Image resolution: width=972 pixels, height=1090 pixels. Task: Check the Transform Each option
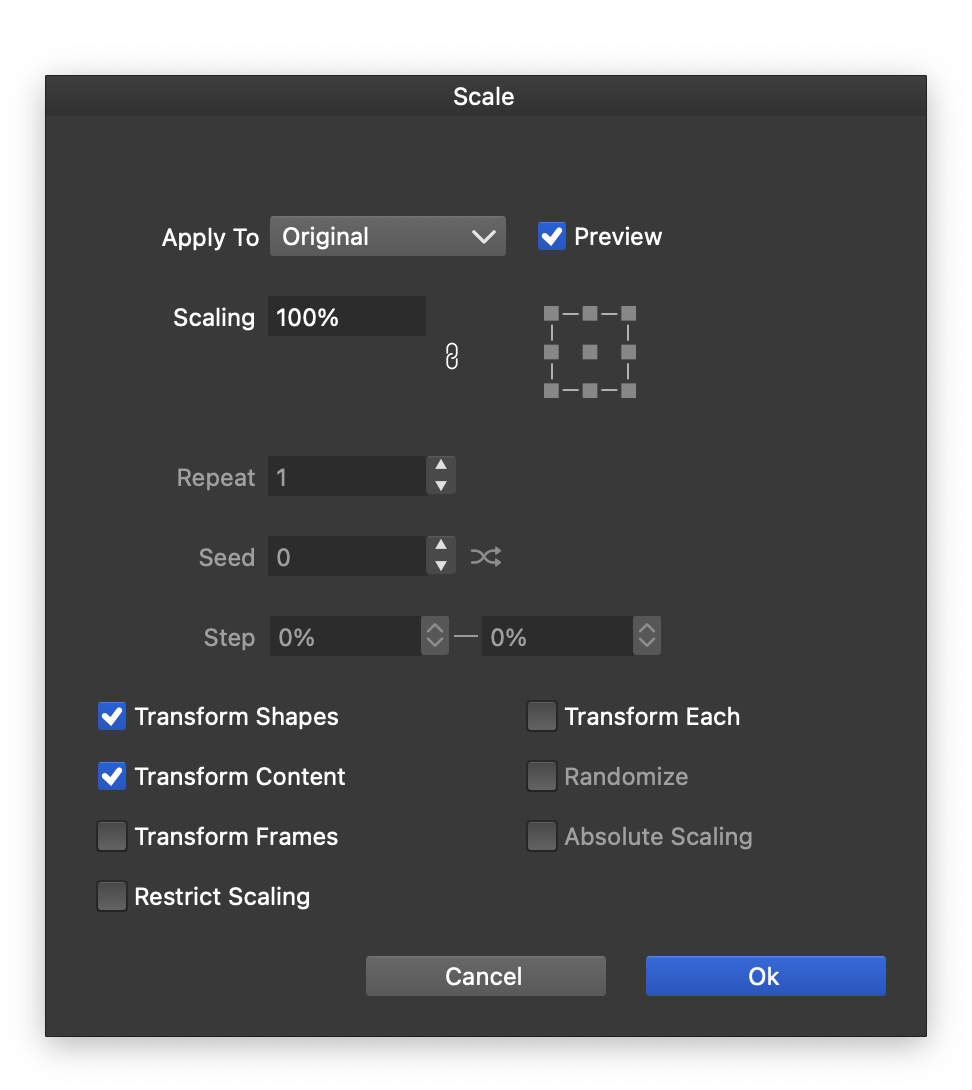click(542, 717)
